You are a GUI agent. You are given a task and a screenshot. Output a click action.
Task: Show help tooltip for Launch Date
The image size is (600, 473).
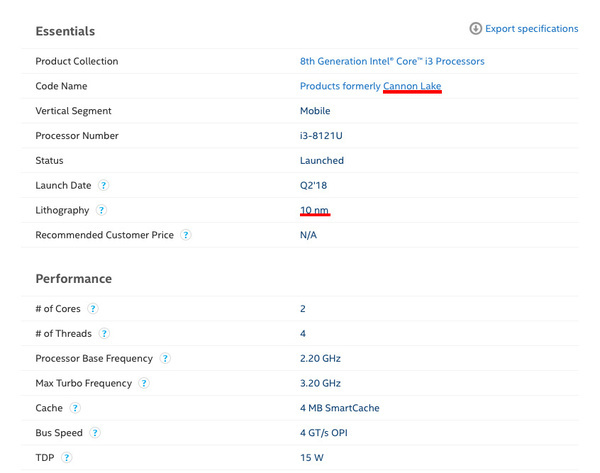(x=103, y=185)
